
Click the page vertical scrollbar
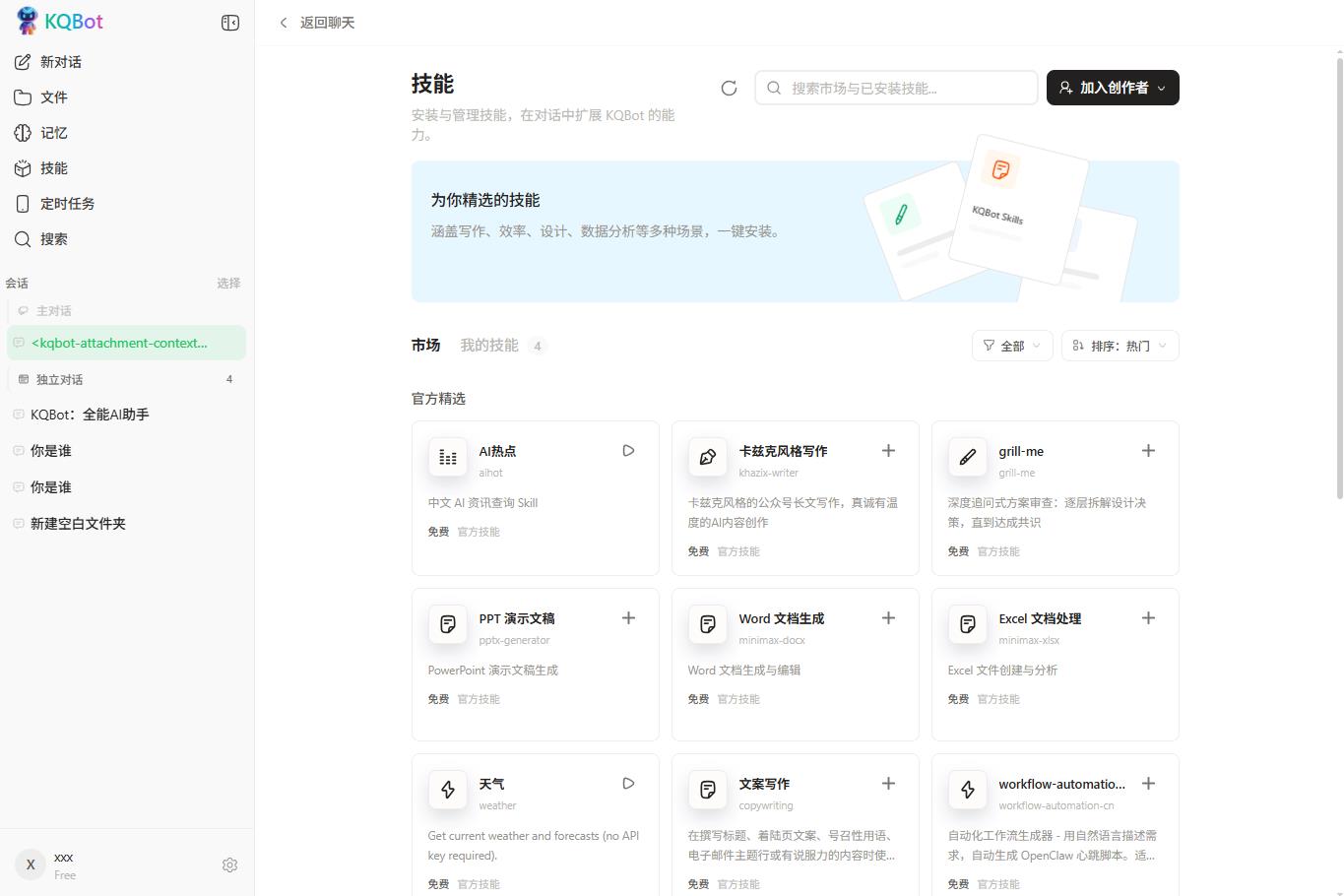1339,279
